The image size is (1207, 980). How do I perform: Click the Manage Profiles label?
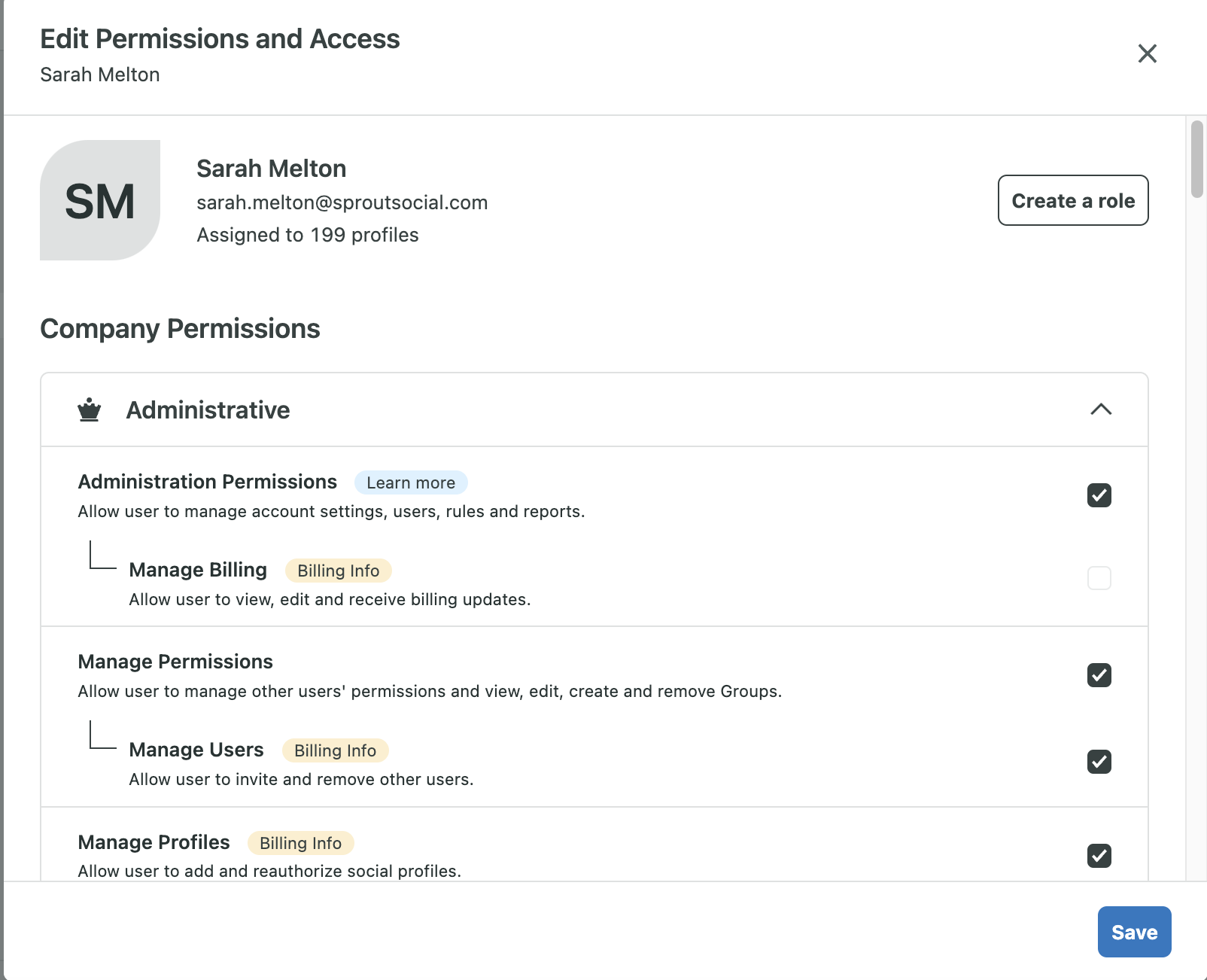coord(154,842)
